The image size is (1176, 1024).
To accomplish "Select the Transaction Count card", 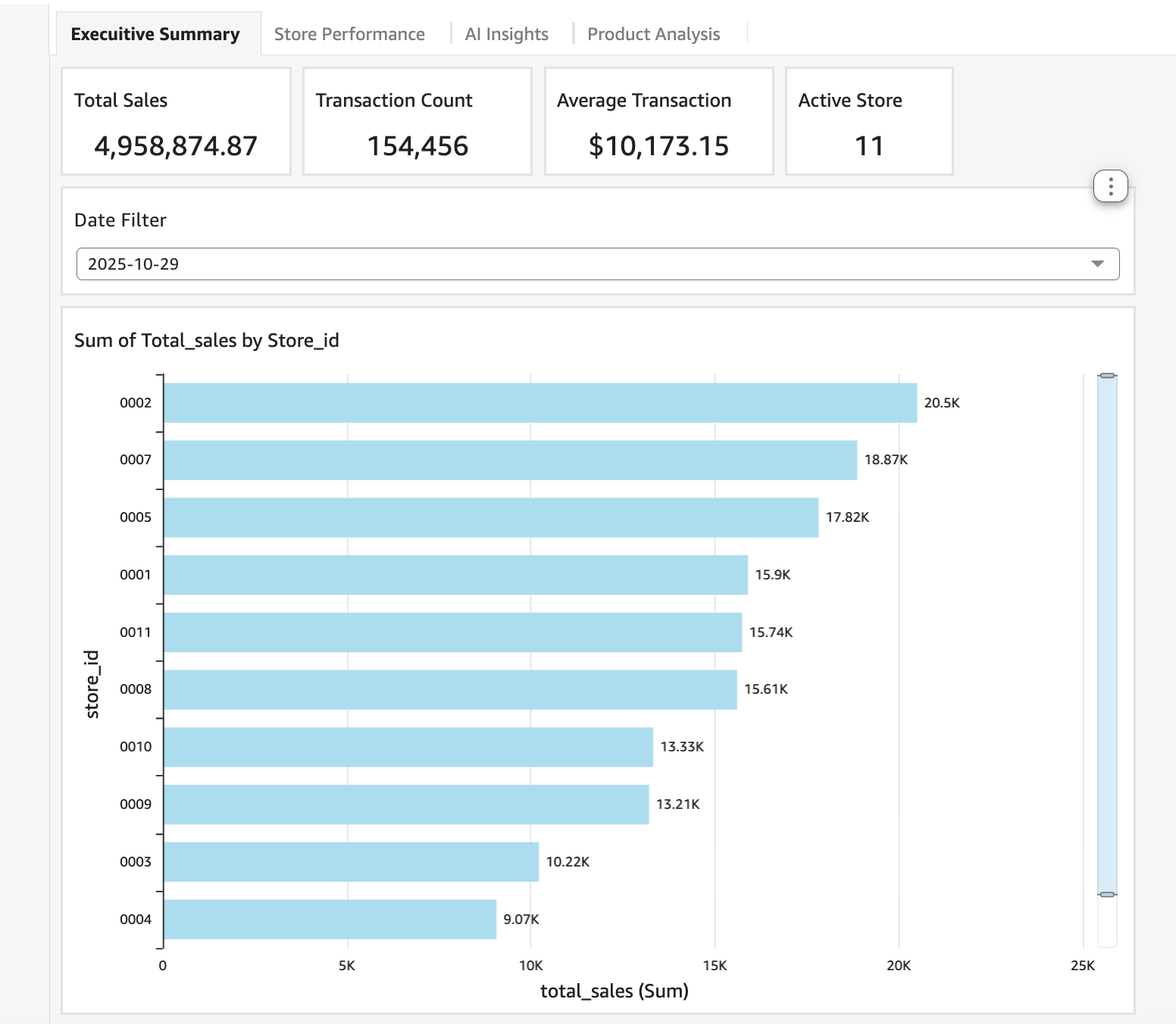I will pos(417,121).
